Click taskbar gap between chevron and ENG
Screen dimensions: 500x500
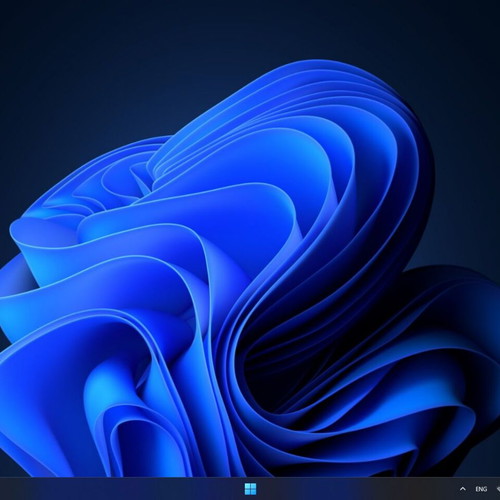[x=471, y=489]
